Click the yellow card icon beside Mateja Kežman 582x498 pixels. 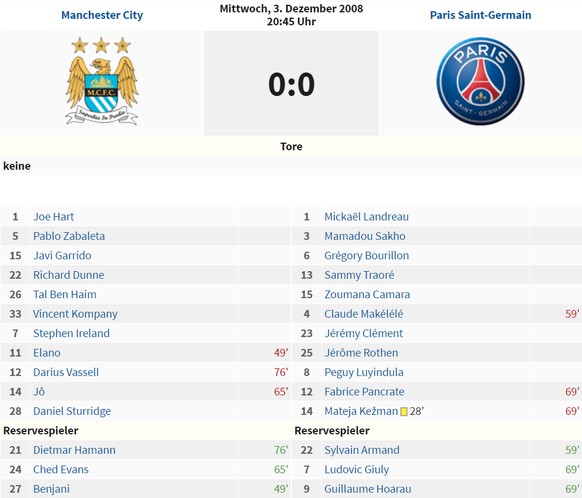[404, 412]
